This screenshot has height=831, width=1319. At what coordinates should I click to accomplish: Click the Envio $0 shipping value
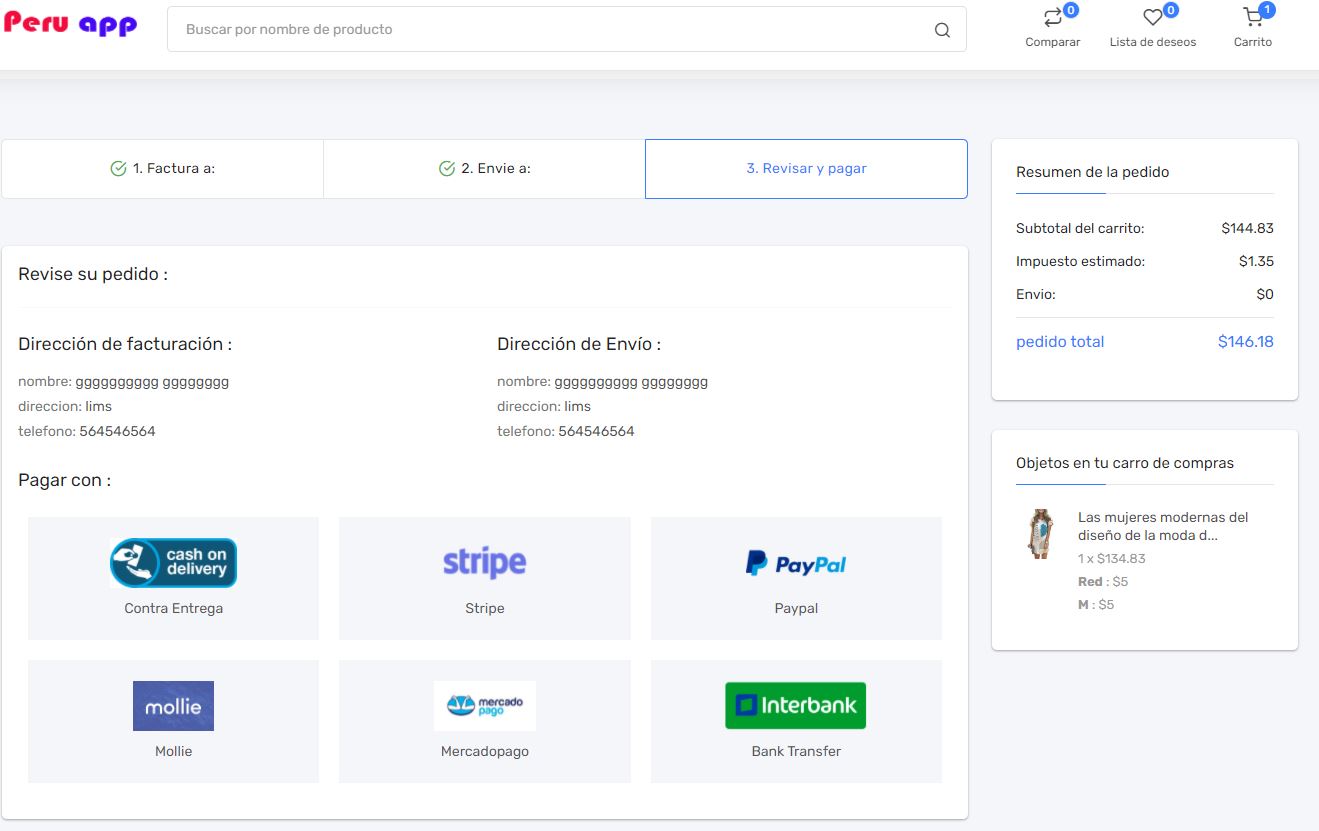pos(1265,294)
